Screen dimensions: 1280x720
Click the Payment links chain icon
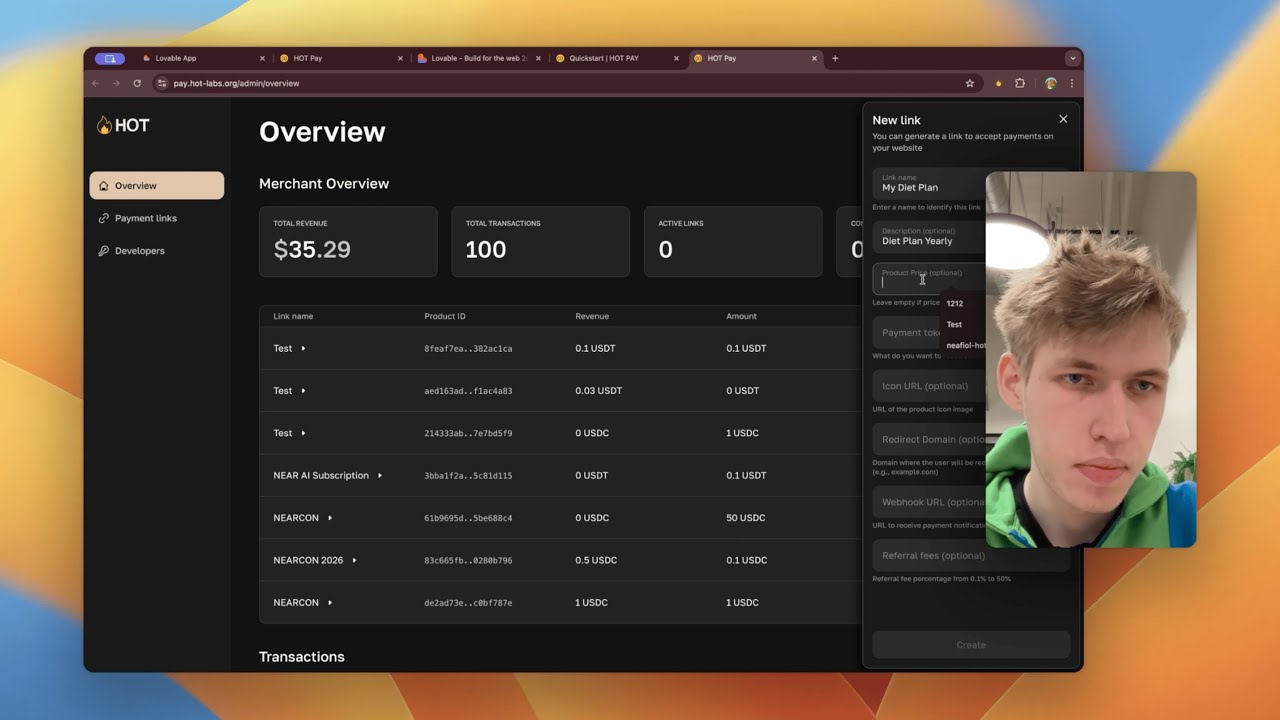[104, 218]
